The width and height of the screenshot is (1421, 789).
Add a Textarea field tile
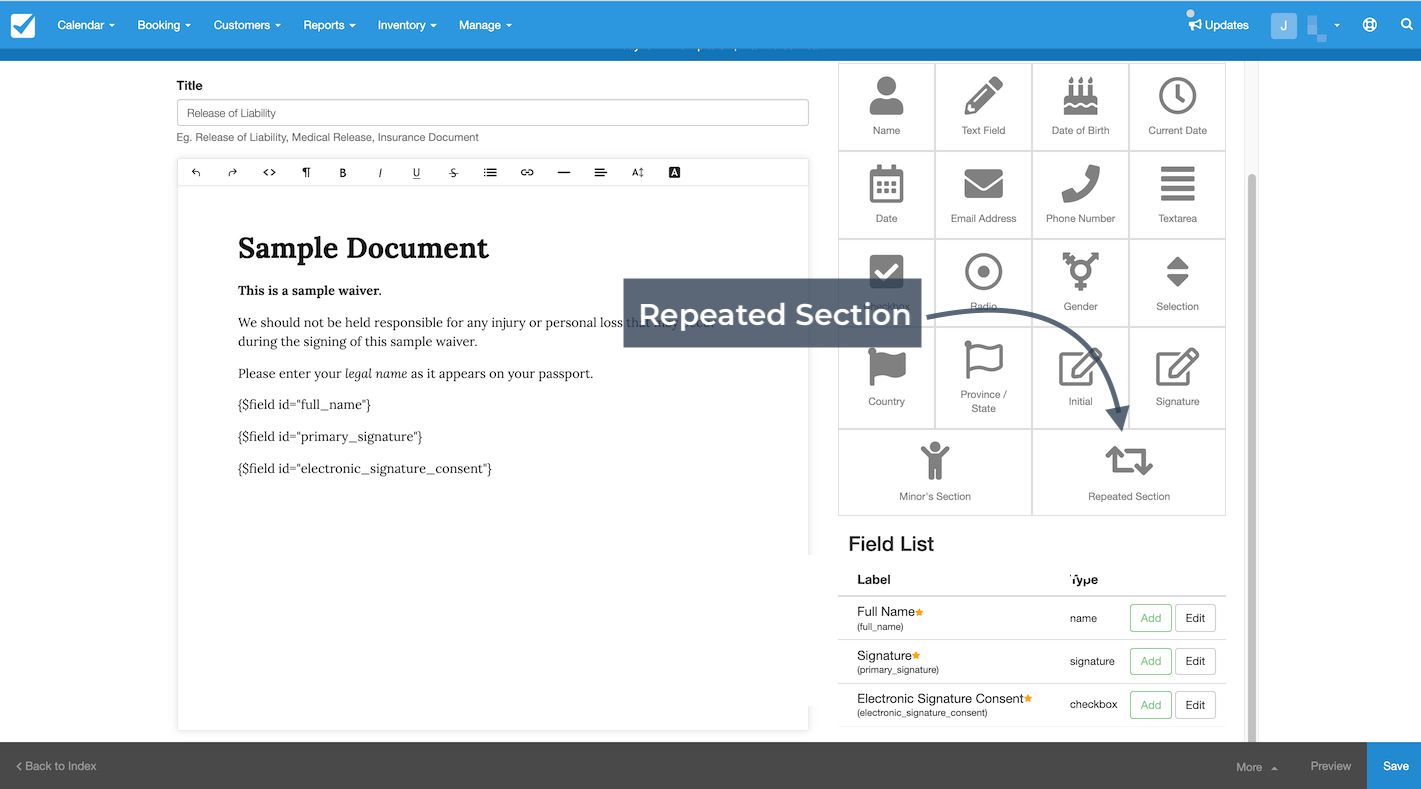coord(1177,195)
